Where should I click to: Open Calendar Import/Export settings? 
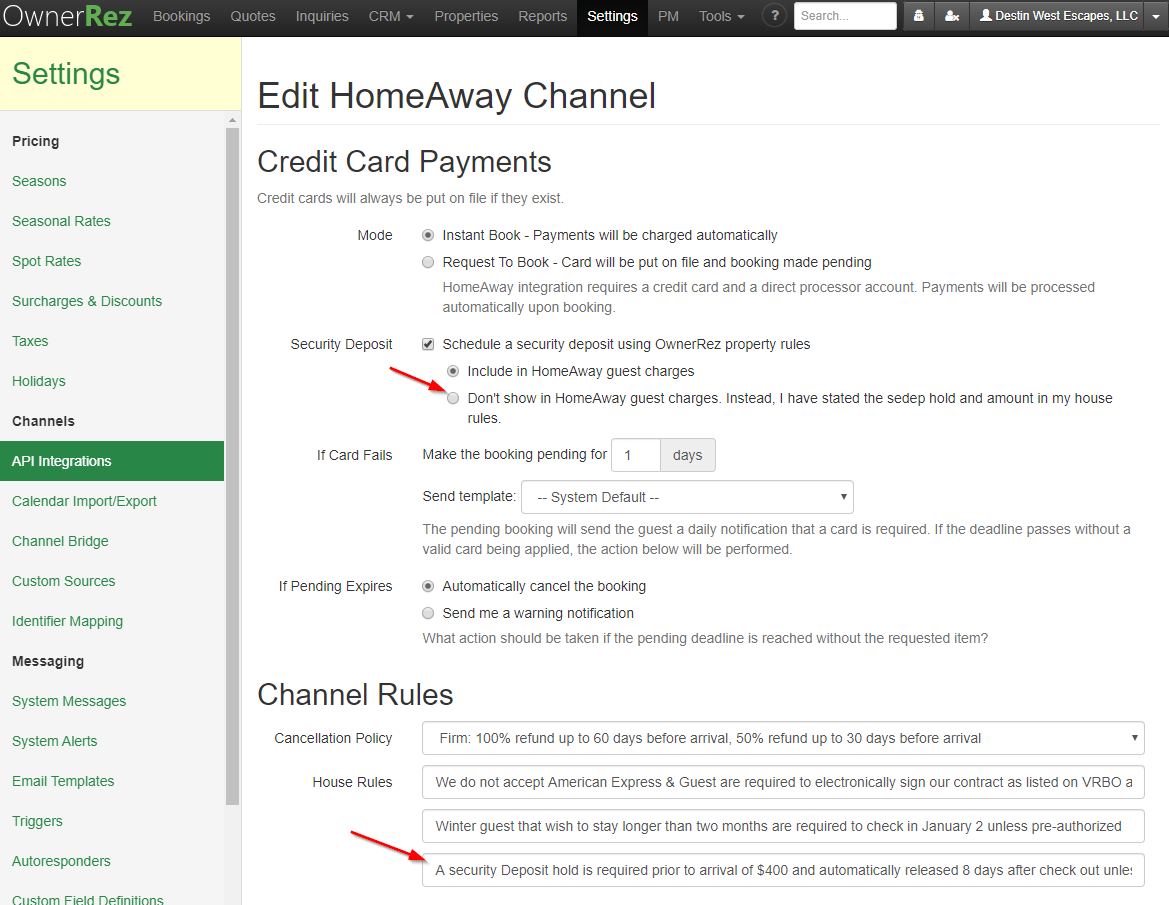click(x=84, y=502)
